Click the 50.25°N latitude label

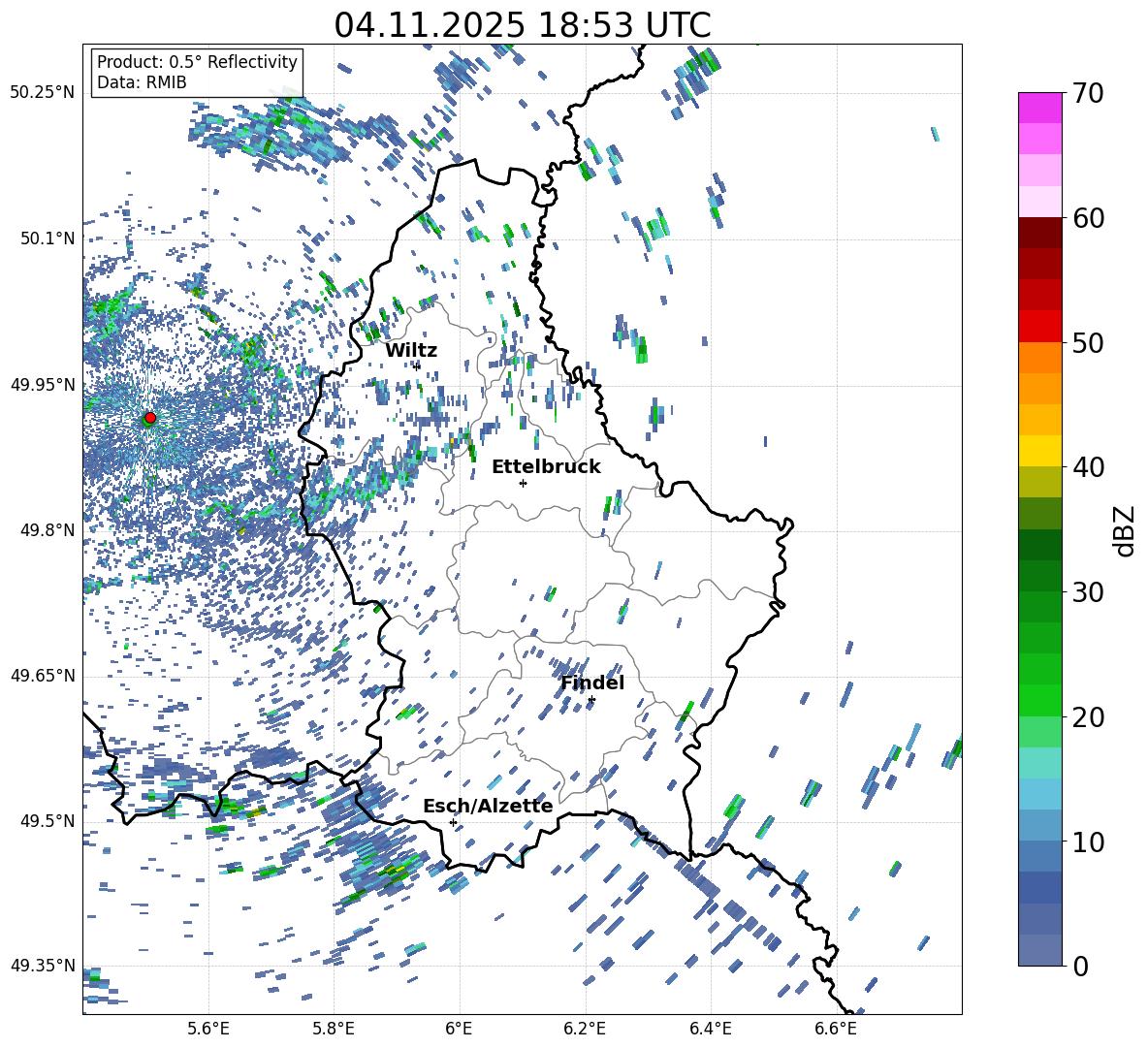(43, 93)
